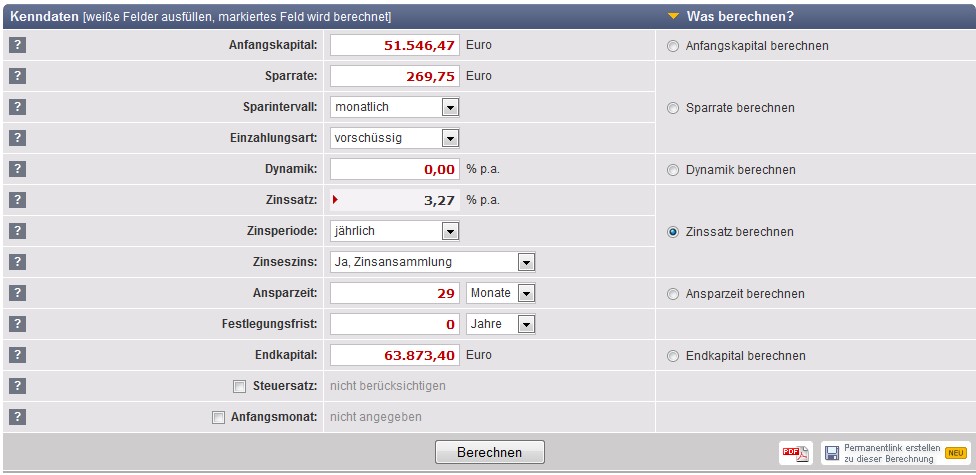Open help icon for Zinssatz row
Screen dimensions: 976x475
point(17,200)
